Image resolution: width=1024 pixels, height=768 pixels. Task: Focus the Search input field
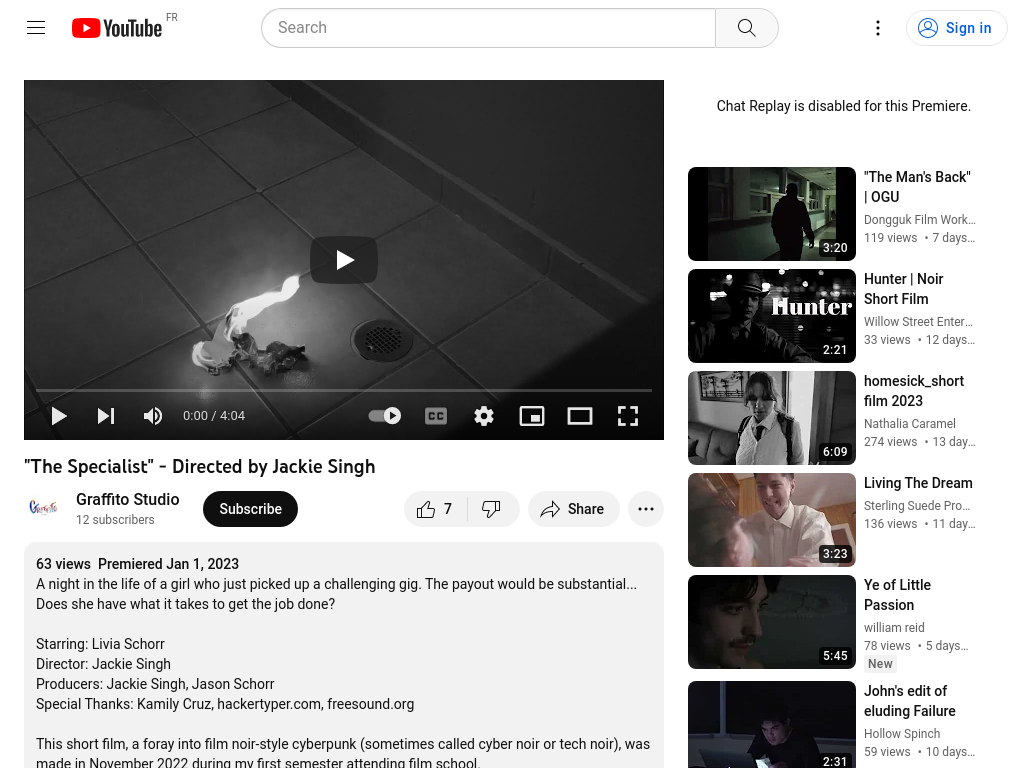(x=488, y=27)
